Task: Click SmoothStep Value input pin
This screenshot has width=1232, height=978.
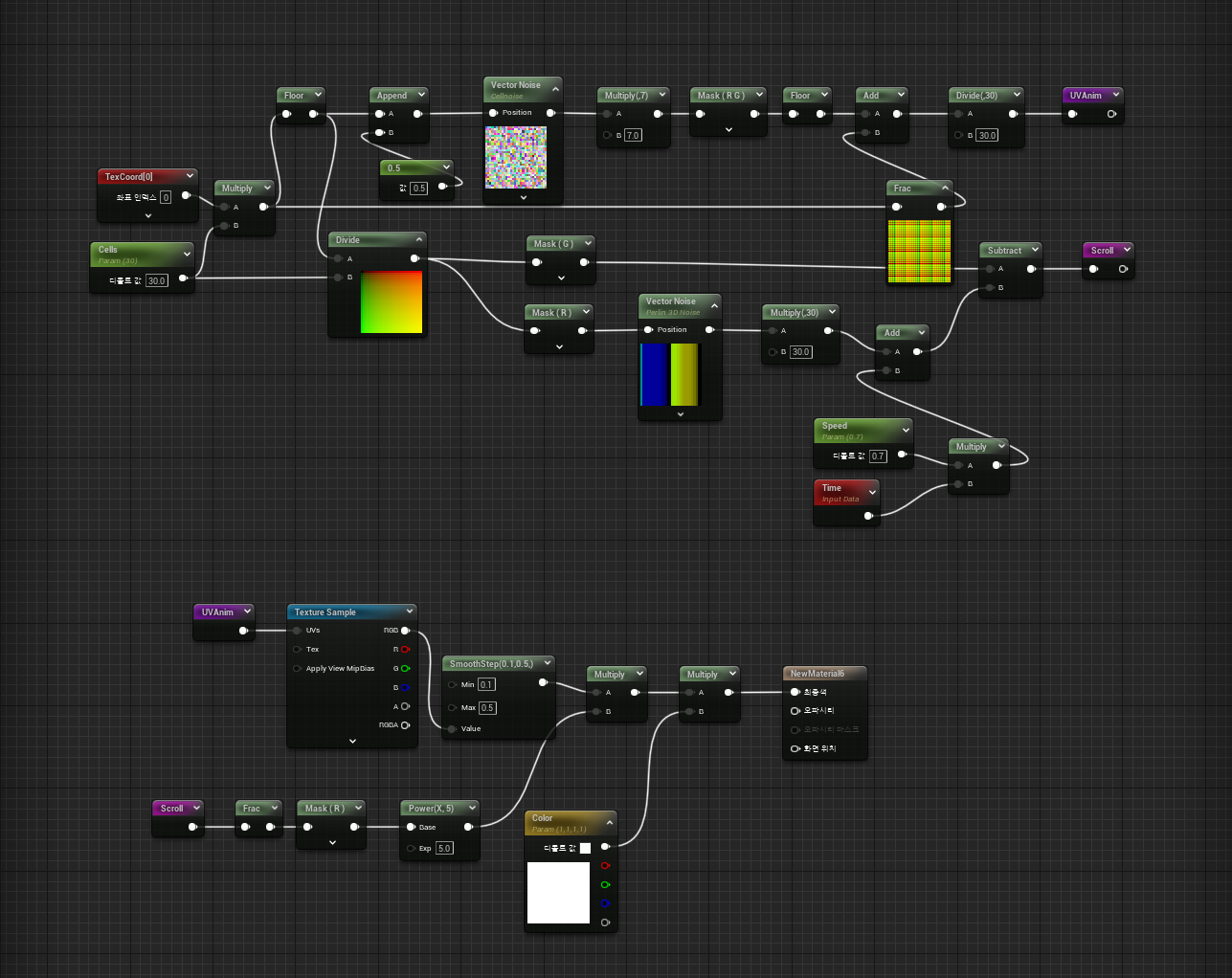Action: [x=452, y=729]
